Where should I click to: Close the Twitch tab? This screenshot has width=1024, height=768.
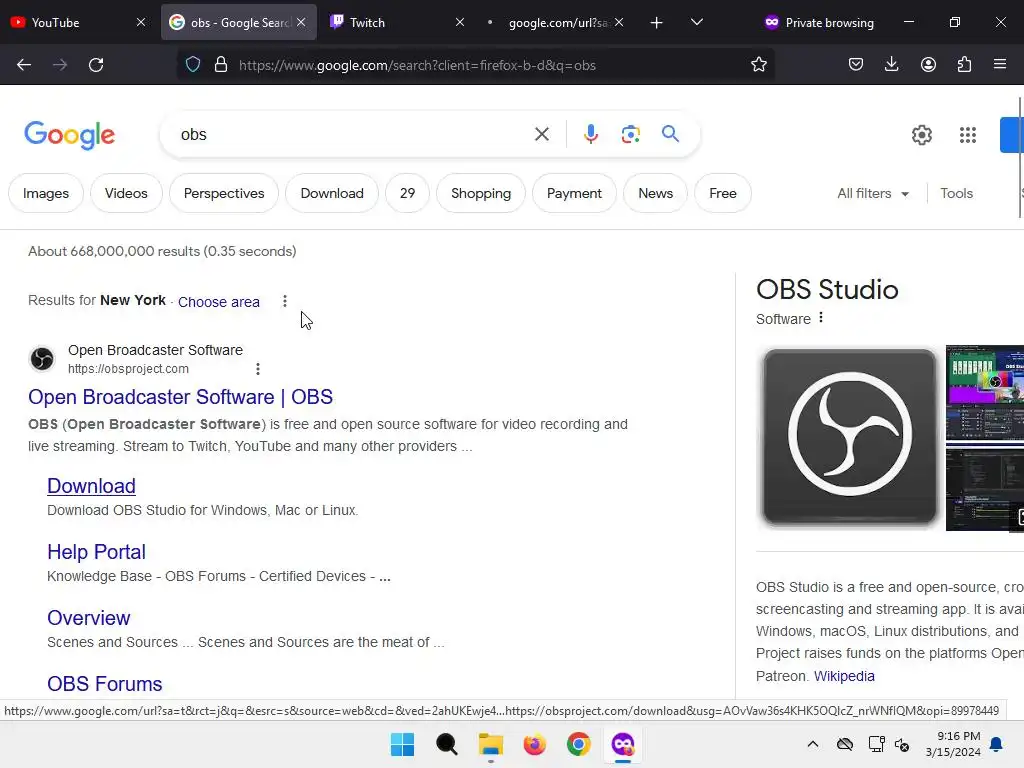pyautogui.click(x=460, y=22)
